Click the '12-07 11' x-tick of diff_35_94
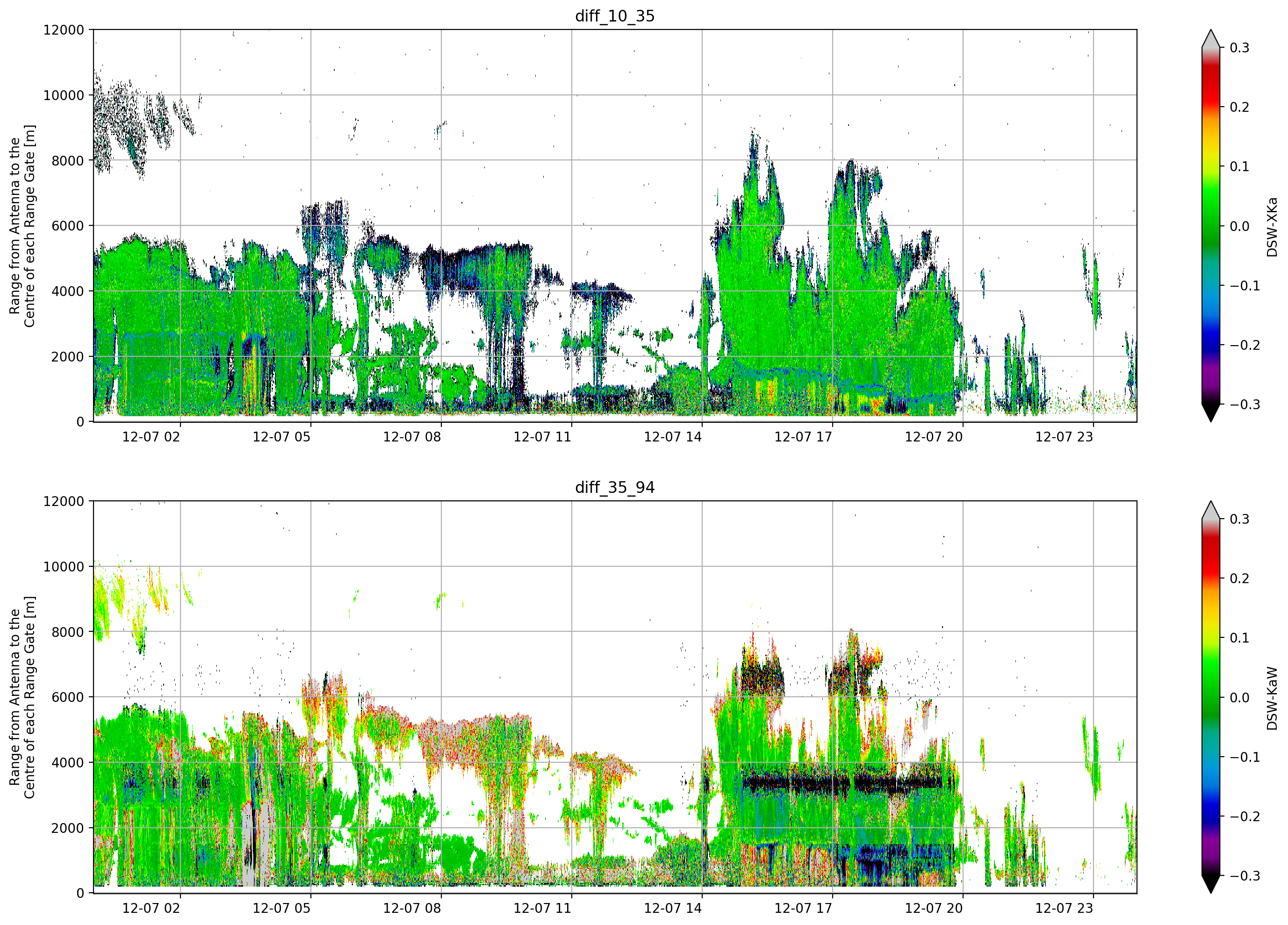The height and width of the screenshot is (925, 1288). coord(542,909)
